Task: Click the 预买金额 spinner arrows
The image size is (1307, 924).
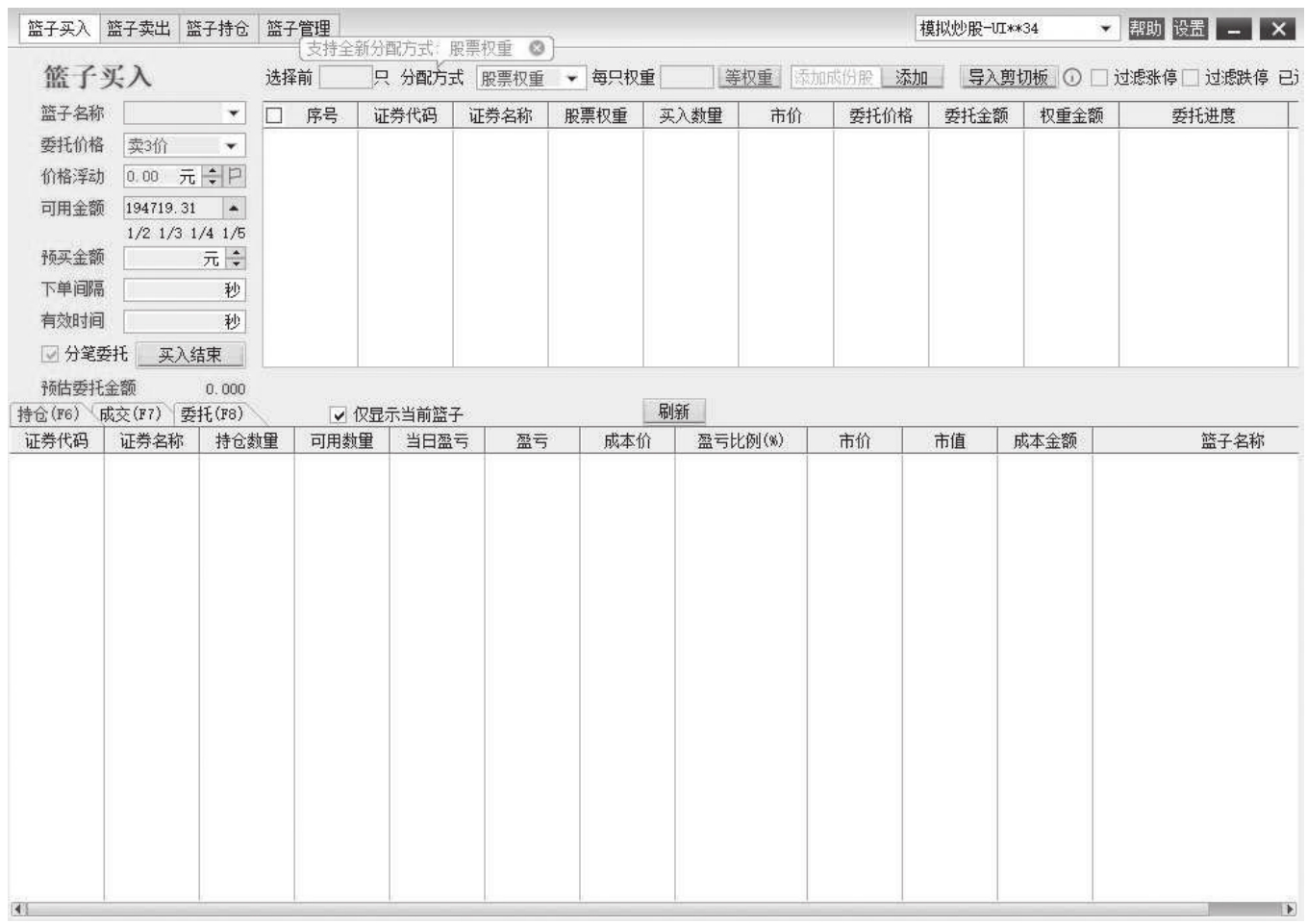Action: tap(237, 258)
